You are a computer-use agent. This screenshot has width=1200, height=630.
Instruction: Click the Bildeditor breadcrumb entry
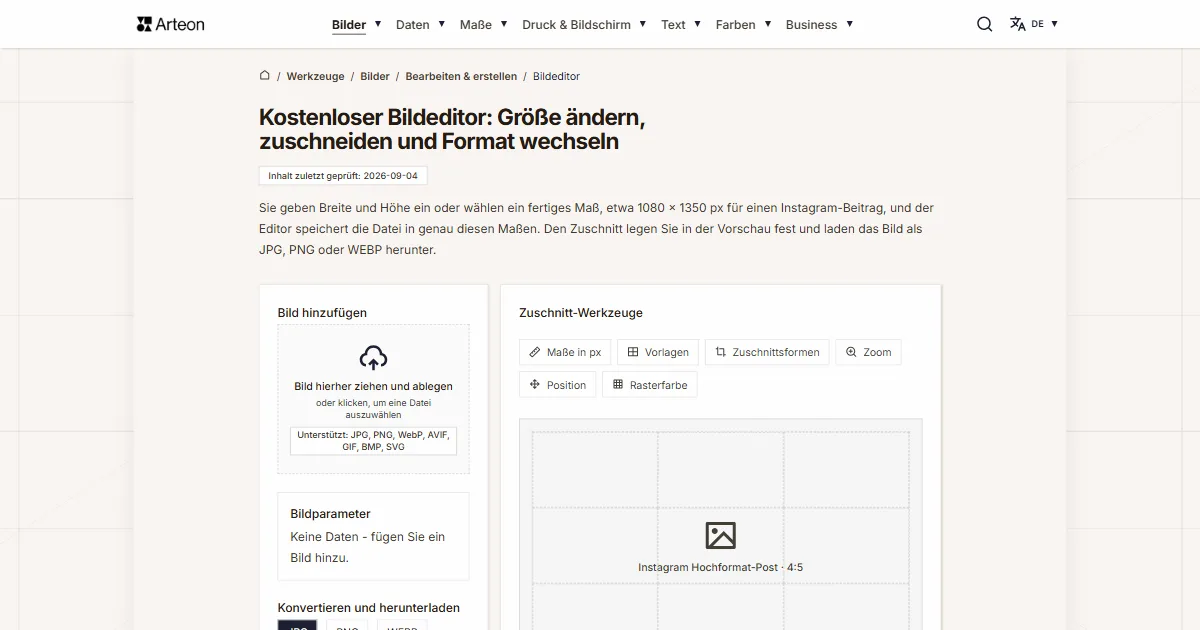click(556, 76)
